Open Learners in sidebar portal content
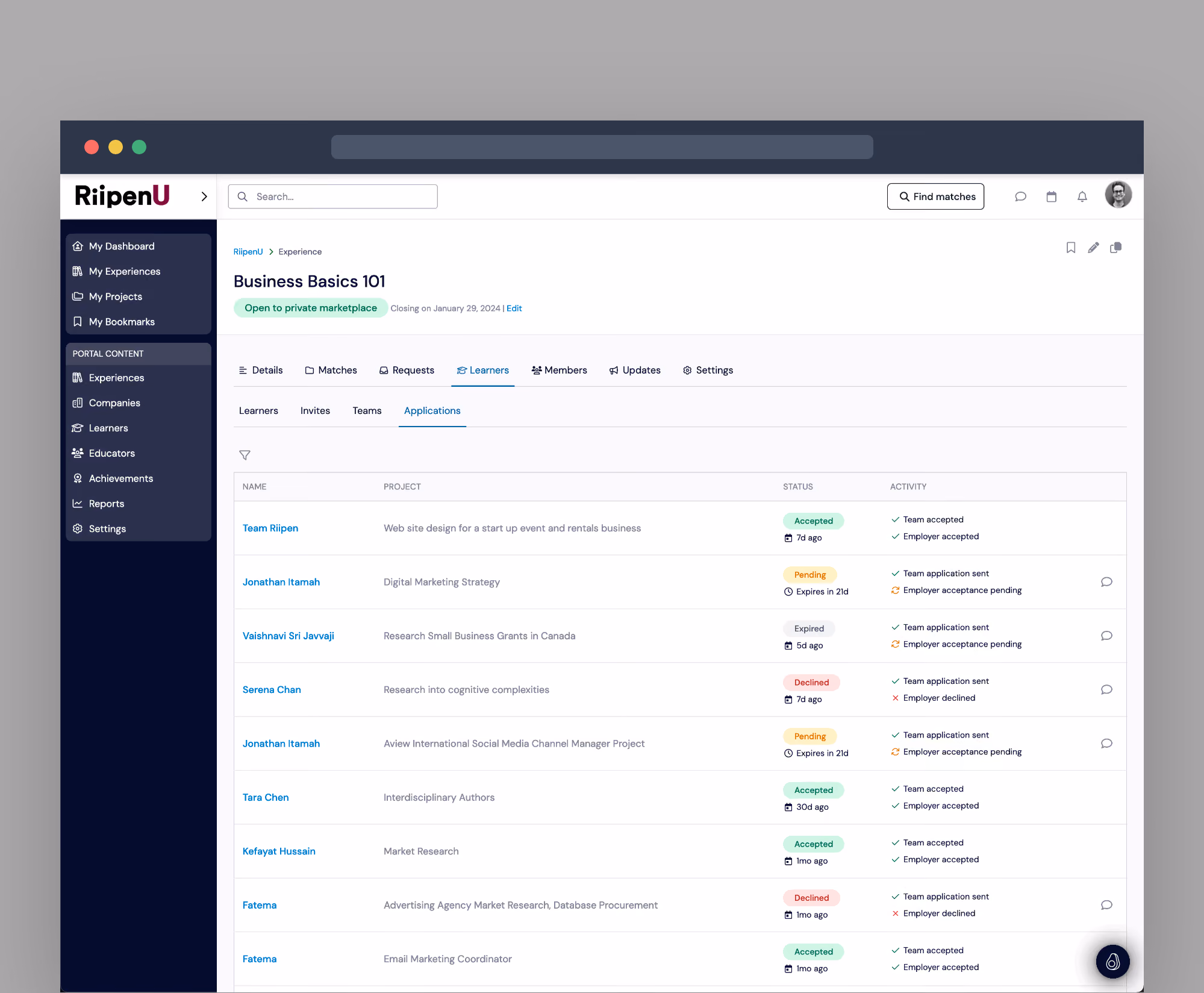Image resolution: width=1204 pixels, height=993 pixels. 139,428
